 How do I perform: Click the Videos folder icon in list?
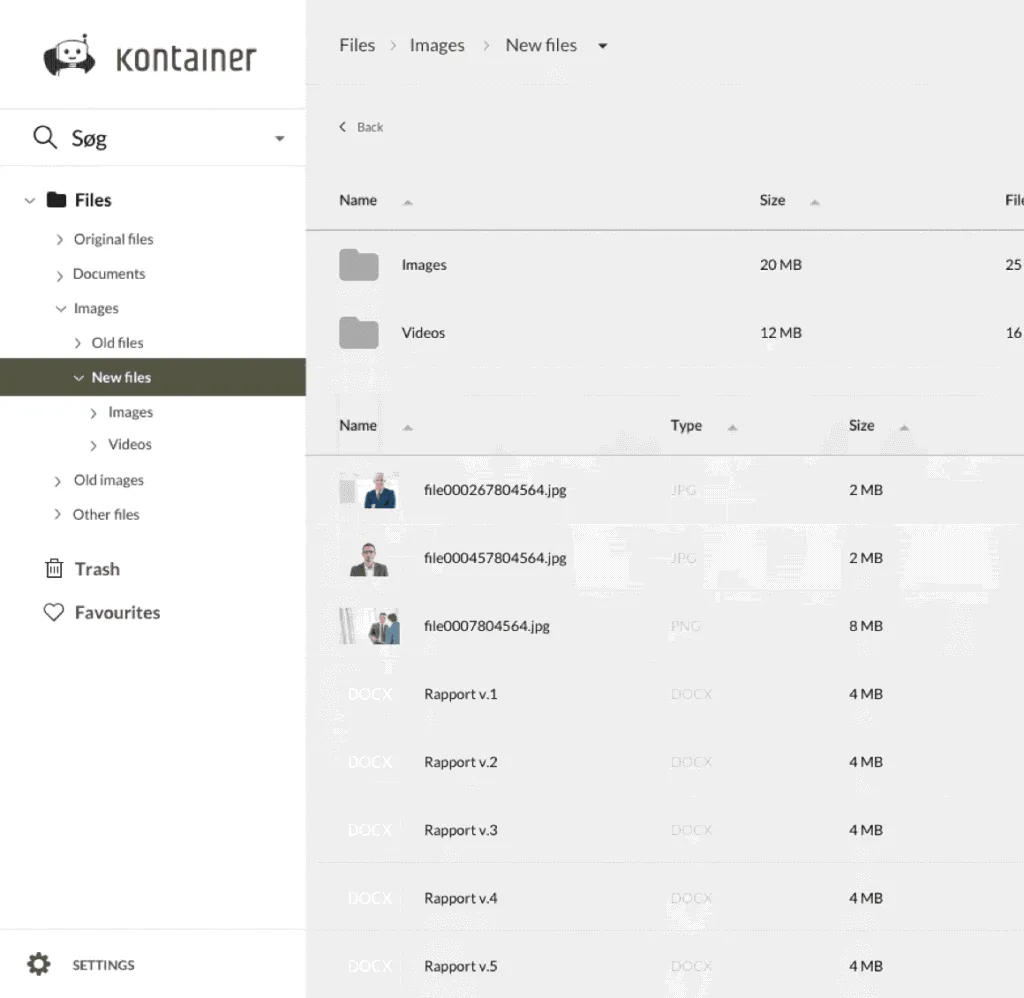tap(359, 332)
